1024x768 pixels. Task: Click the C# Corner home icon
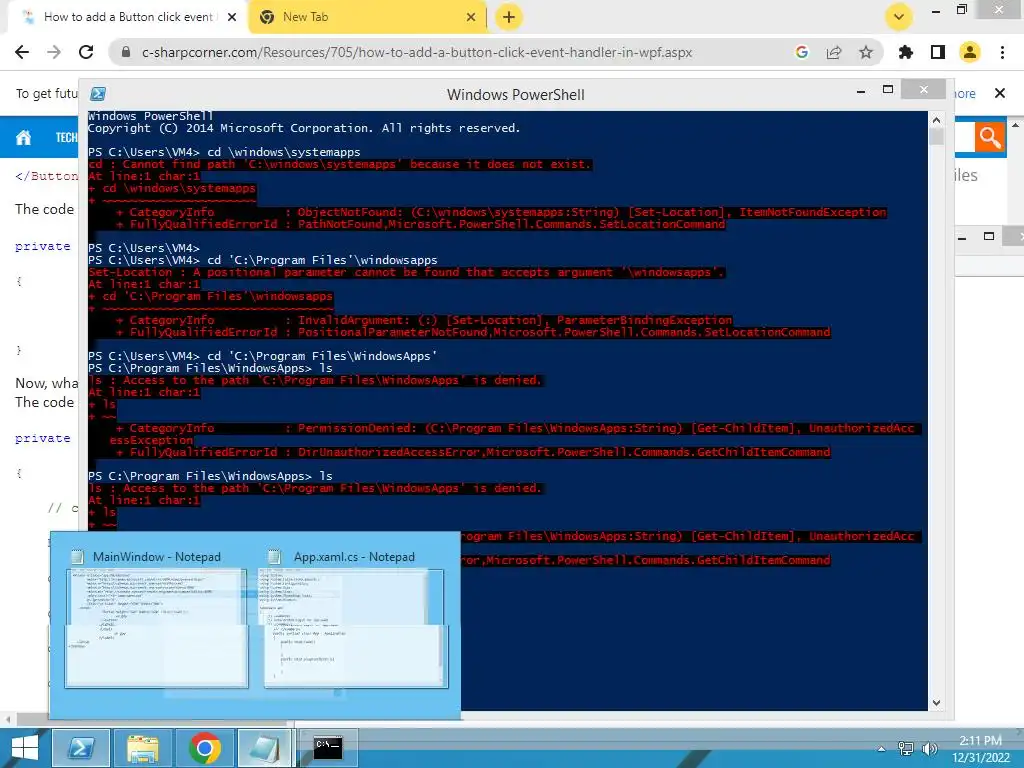[x=24, y=137]
